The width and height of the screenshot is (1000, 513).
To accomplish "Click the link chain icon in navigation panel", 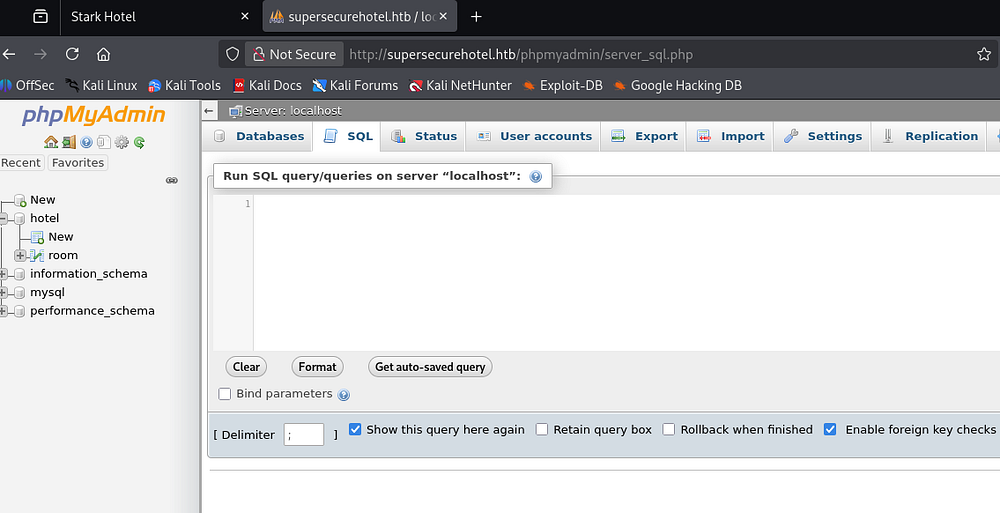I will [x=171, y=181].
